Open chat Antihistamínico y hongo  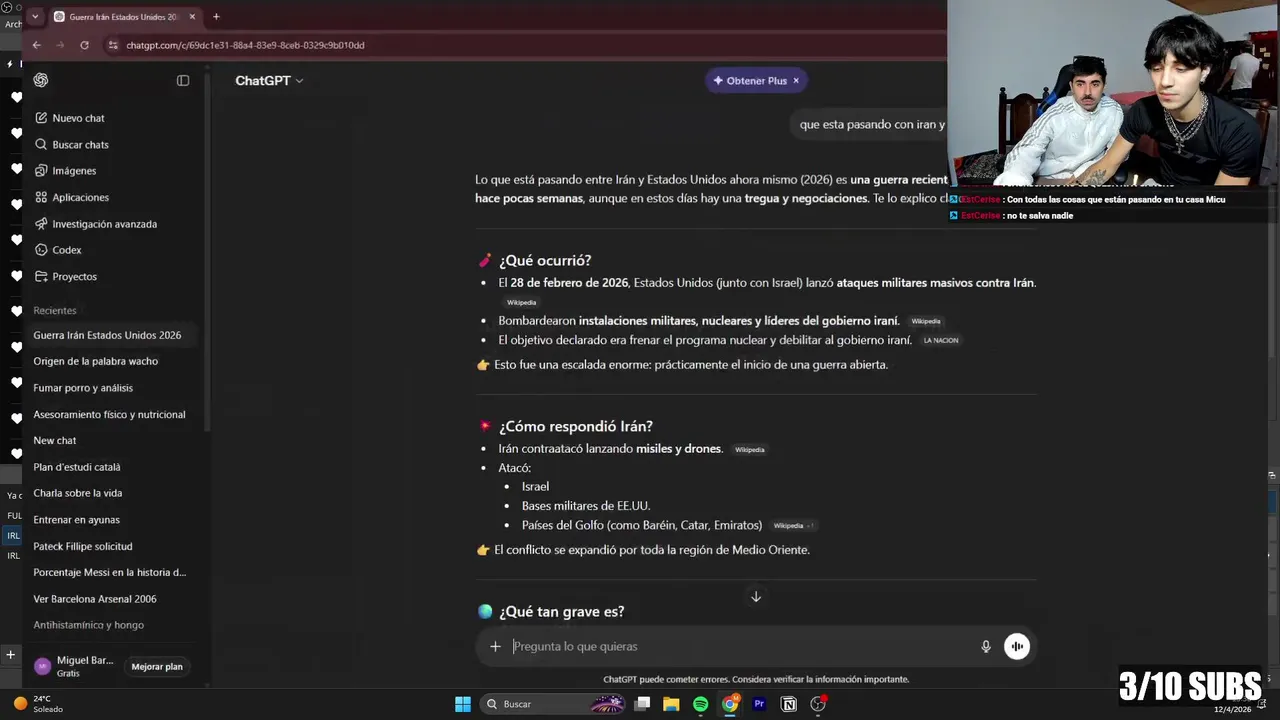89,625
